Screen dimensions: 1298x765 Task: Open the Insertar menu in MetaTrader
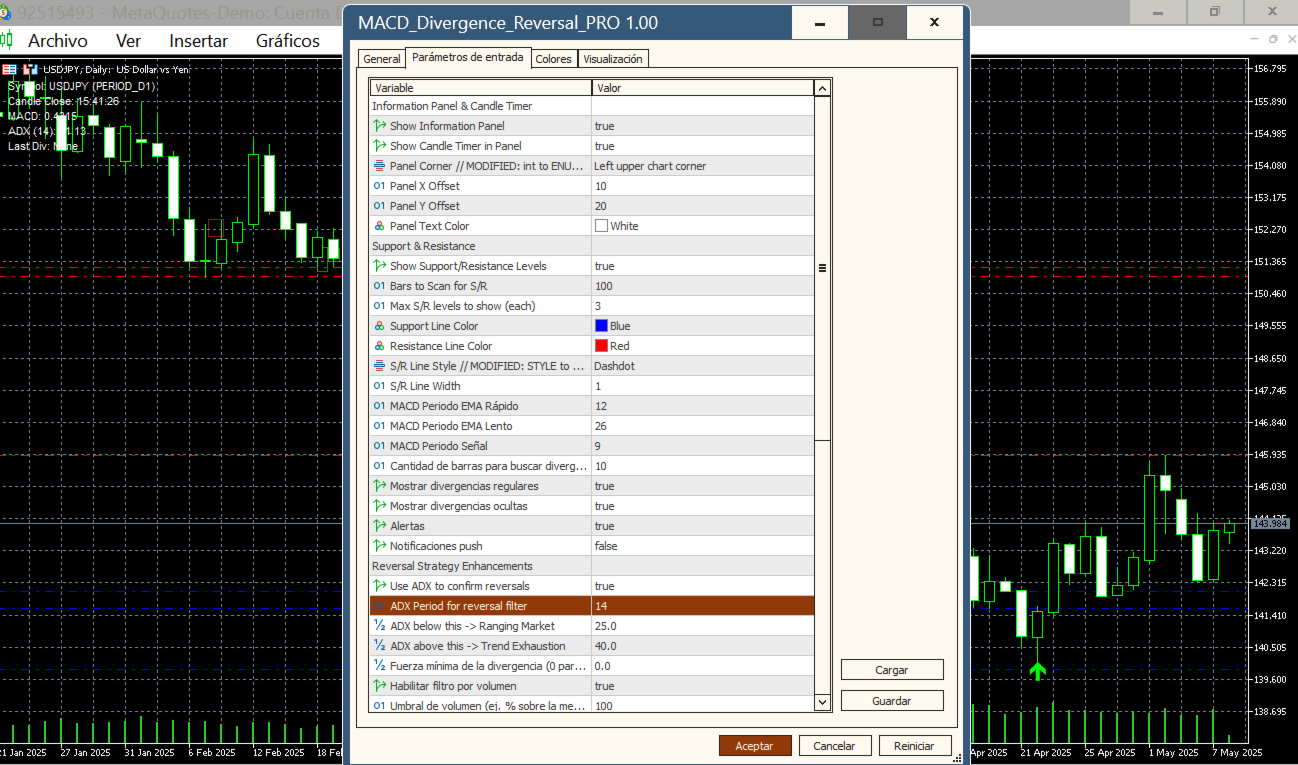tap(198, 41)
